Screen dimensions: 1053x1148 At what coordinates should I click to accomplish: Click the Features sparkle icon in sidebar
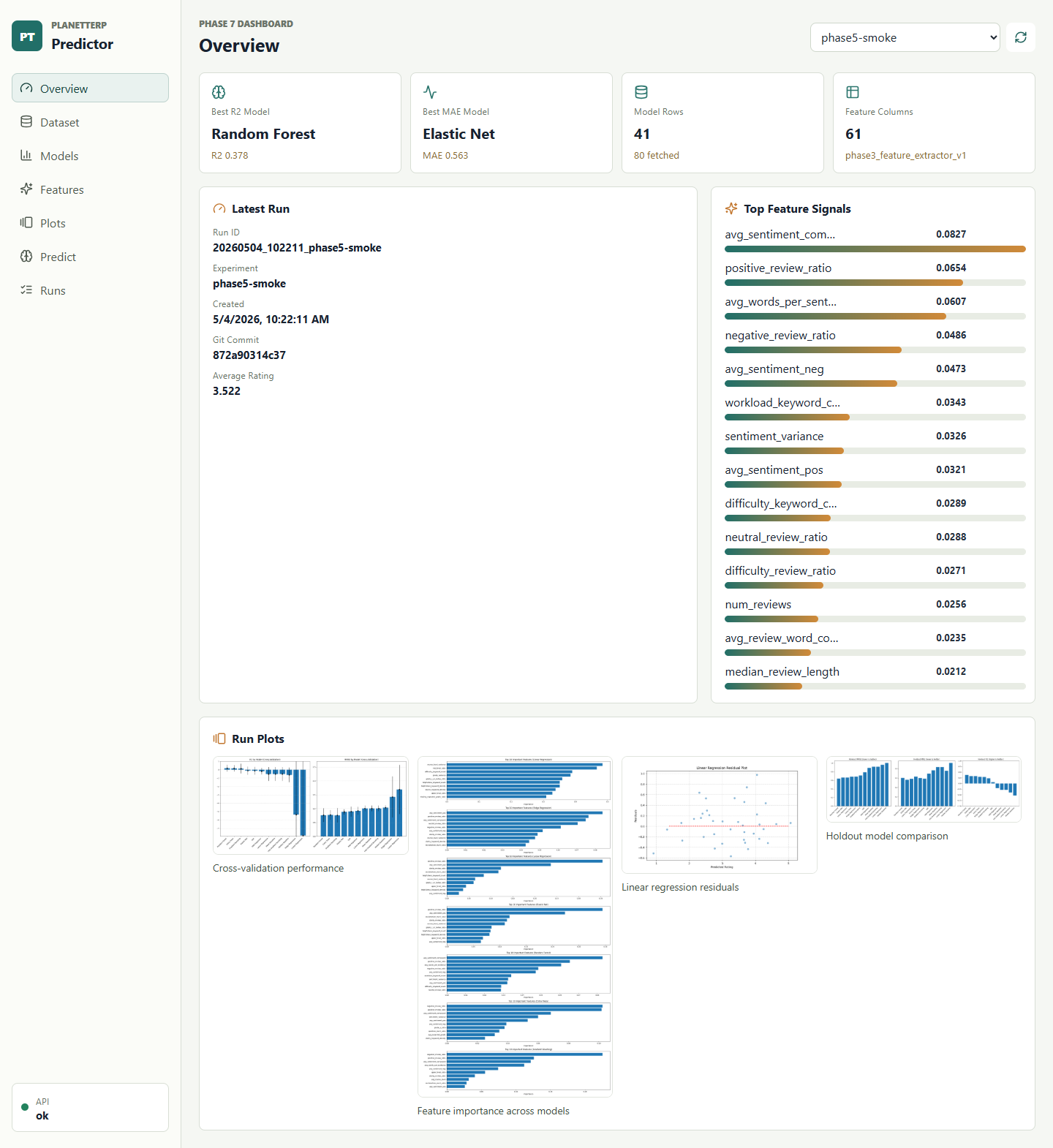pos(26,189)
